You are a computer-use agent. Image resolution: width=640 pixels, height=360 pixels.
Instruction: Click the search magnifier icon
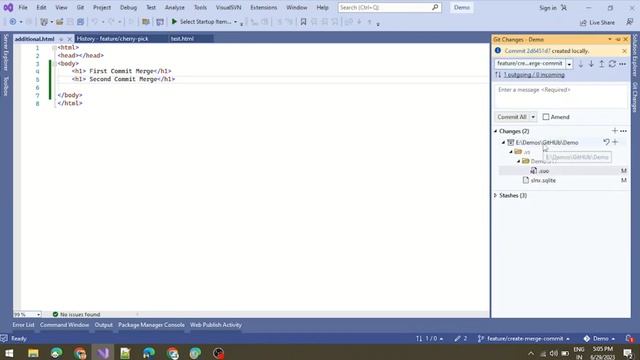(x=435, y=7)
